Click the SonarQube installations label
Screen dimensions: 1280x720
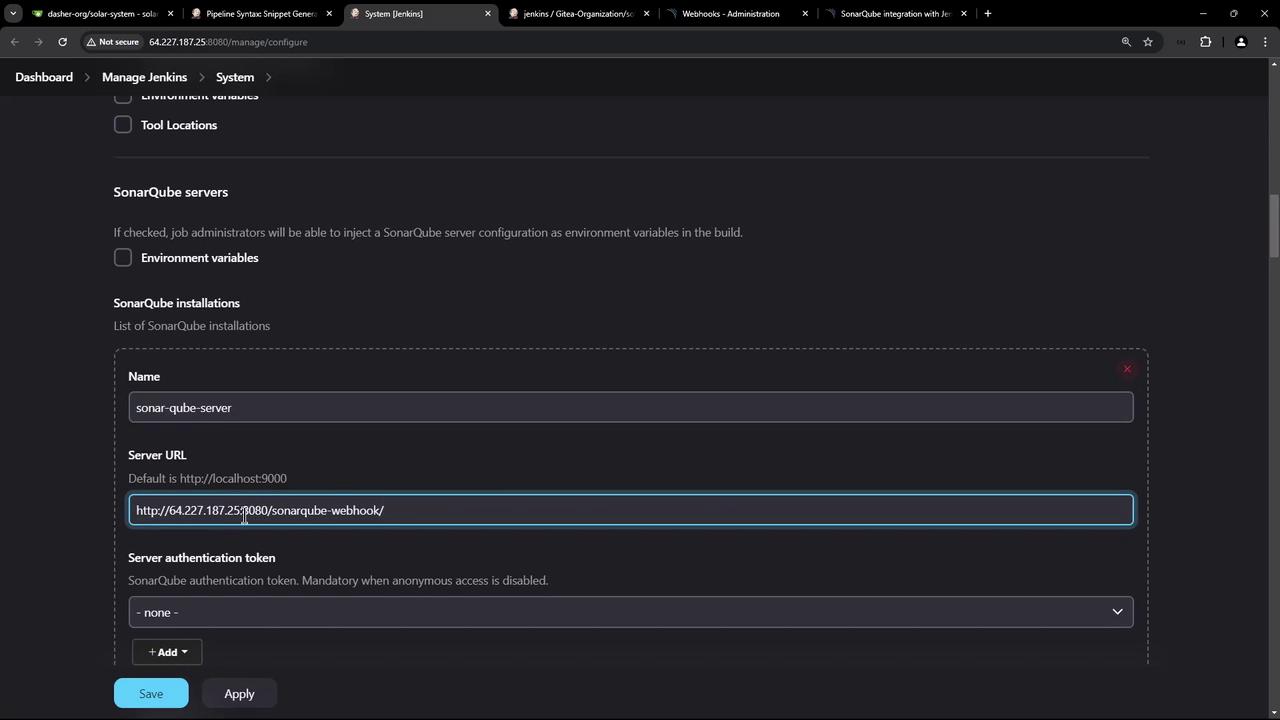(x=177, y=303)
